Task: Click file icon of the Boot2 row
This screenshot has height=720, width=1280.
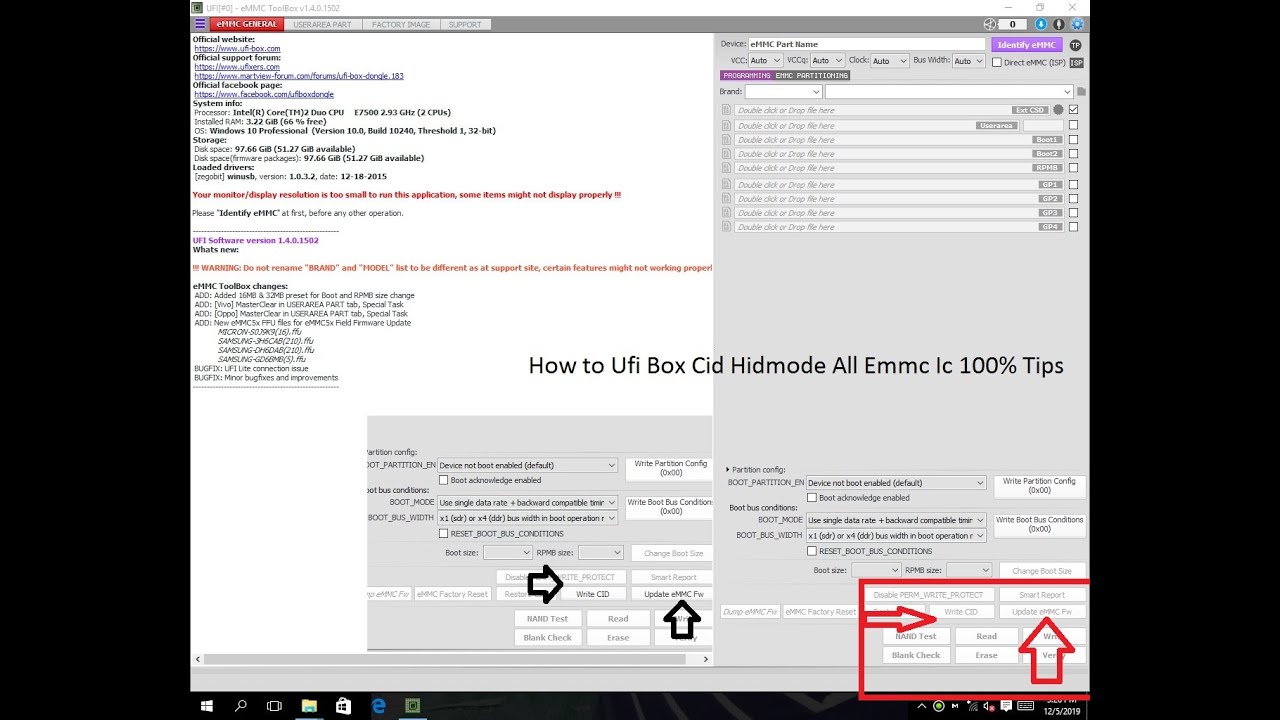Action: [x=726, y=154]
